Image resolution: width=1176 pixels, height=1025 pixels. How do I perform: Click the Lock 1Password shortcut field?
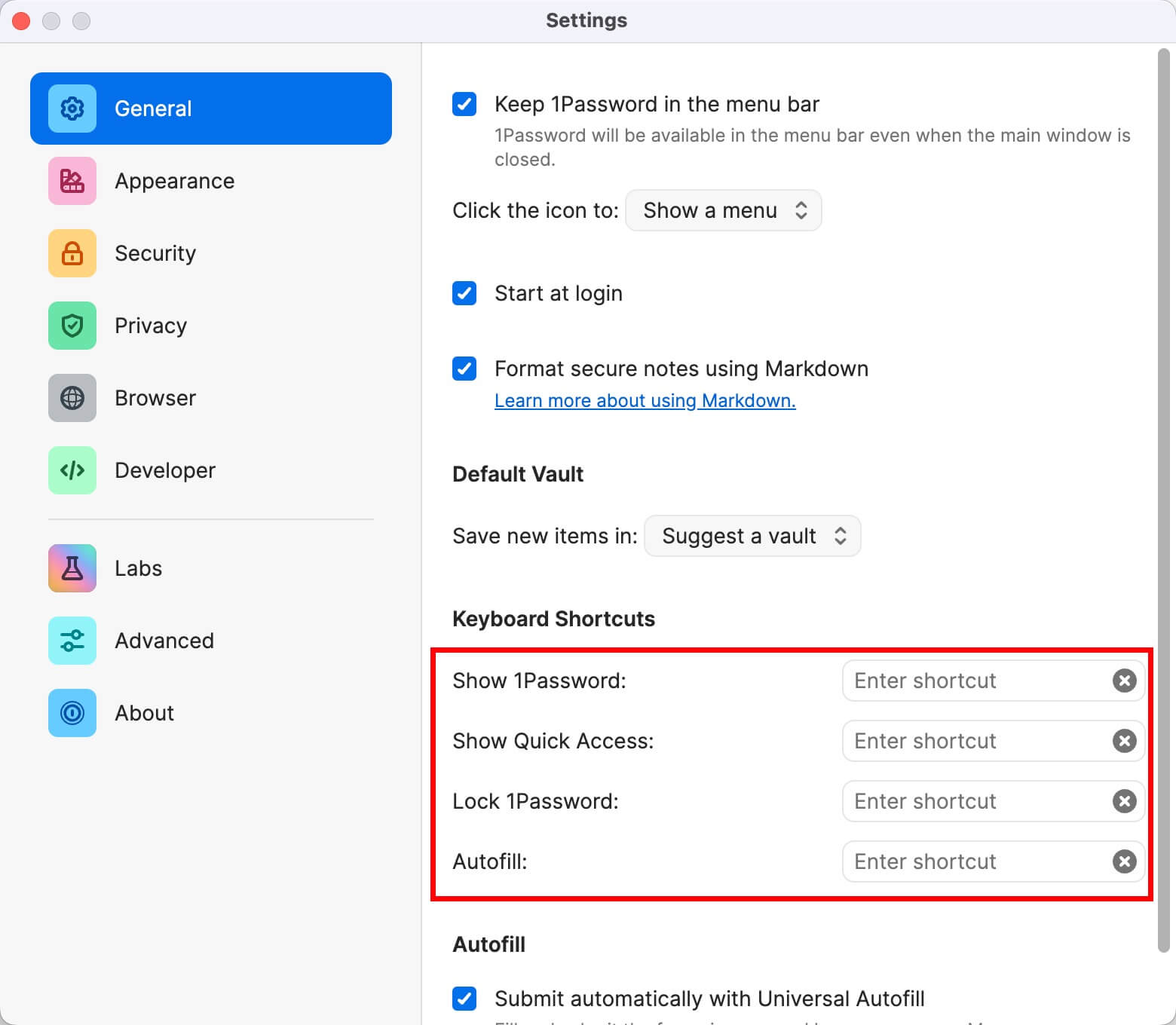click(994, 801)
